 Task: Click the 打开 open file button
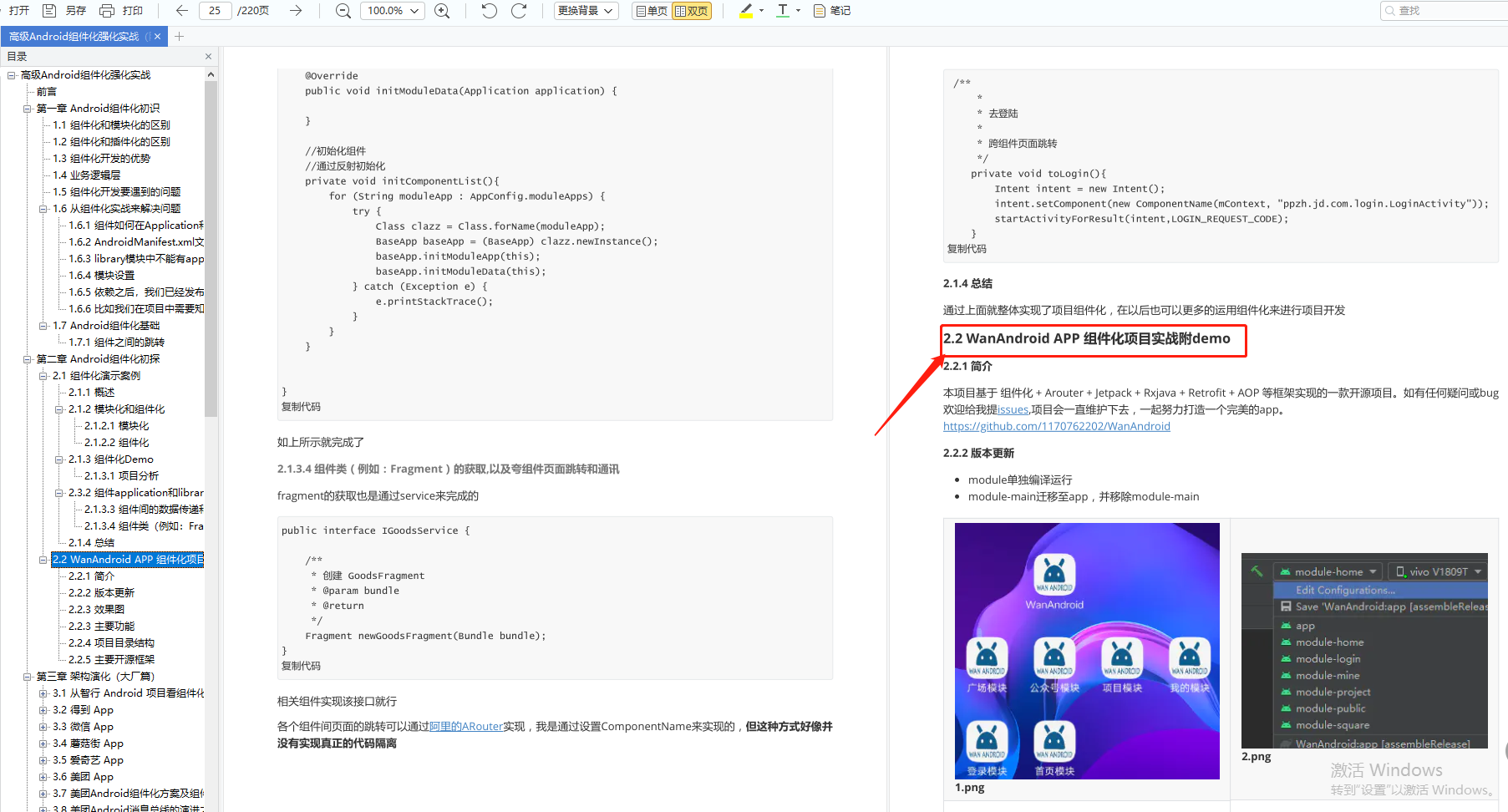click(18, 11)
